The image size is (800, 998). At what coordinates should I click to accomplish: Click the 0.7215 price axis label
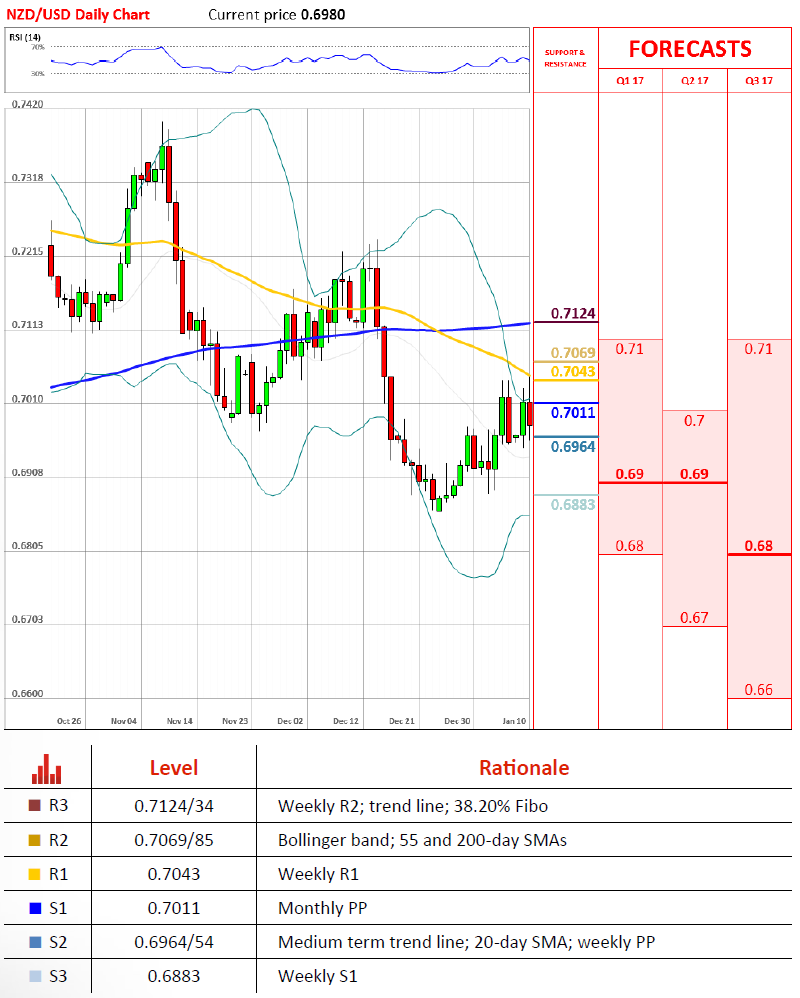tap(28, 251)
